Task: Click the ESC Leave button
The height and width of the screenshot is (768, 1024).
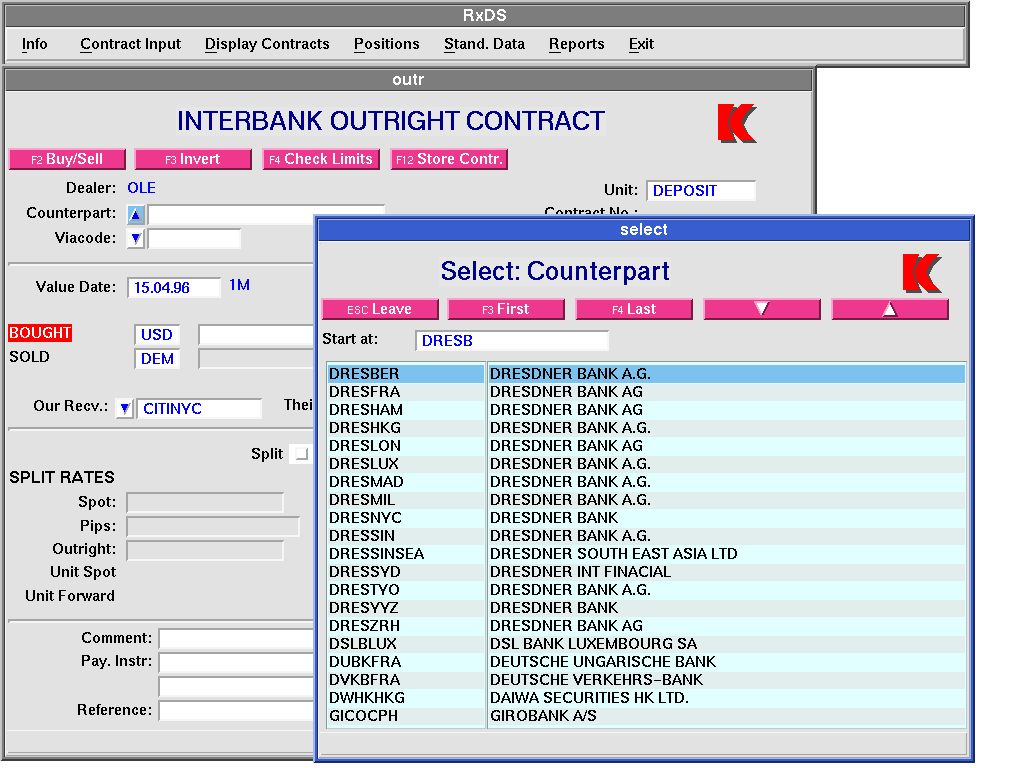Action: 380,309
